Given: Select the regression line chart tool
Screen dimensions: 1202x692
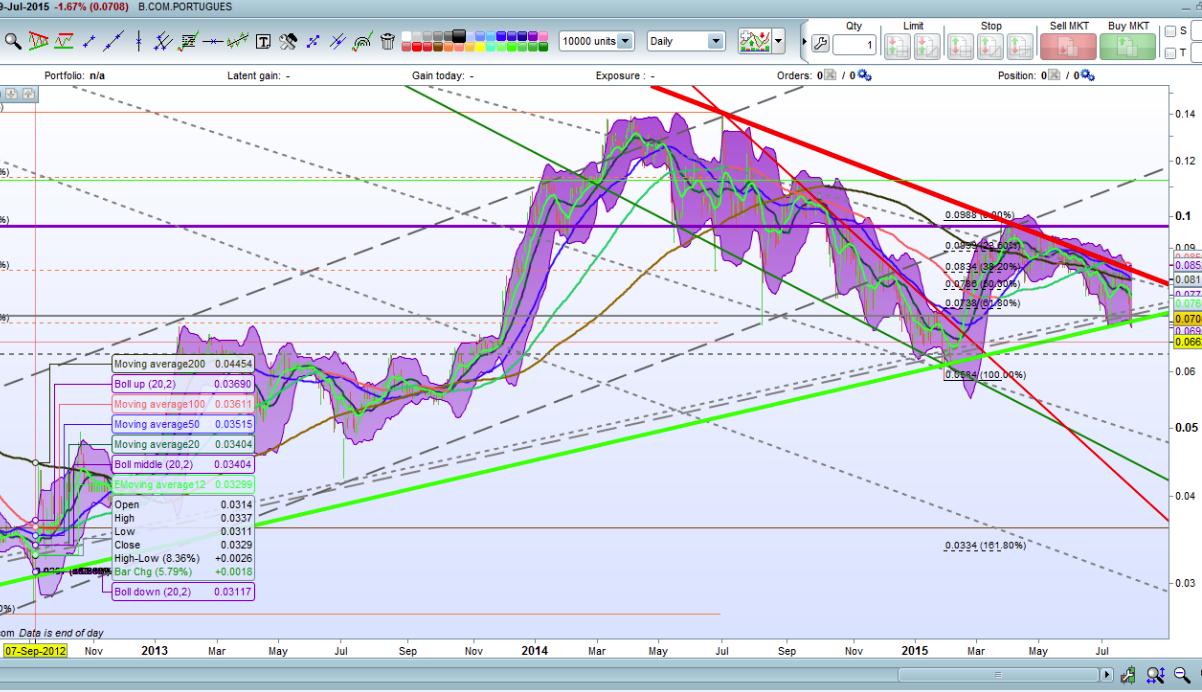Looking at the screenshot, I should (237, 41).
